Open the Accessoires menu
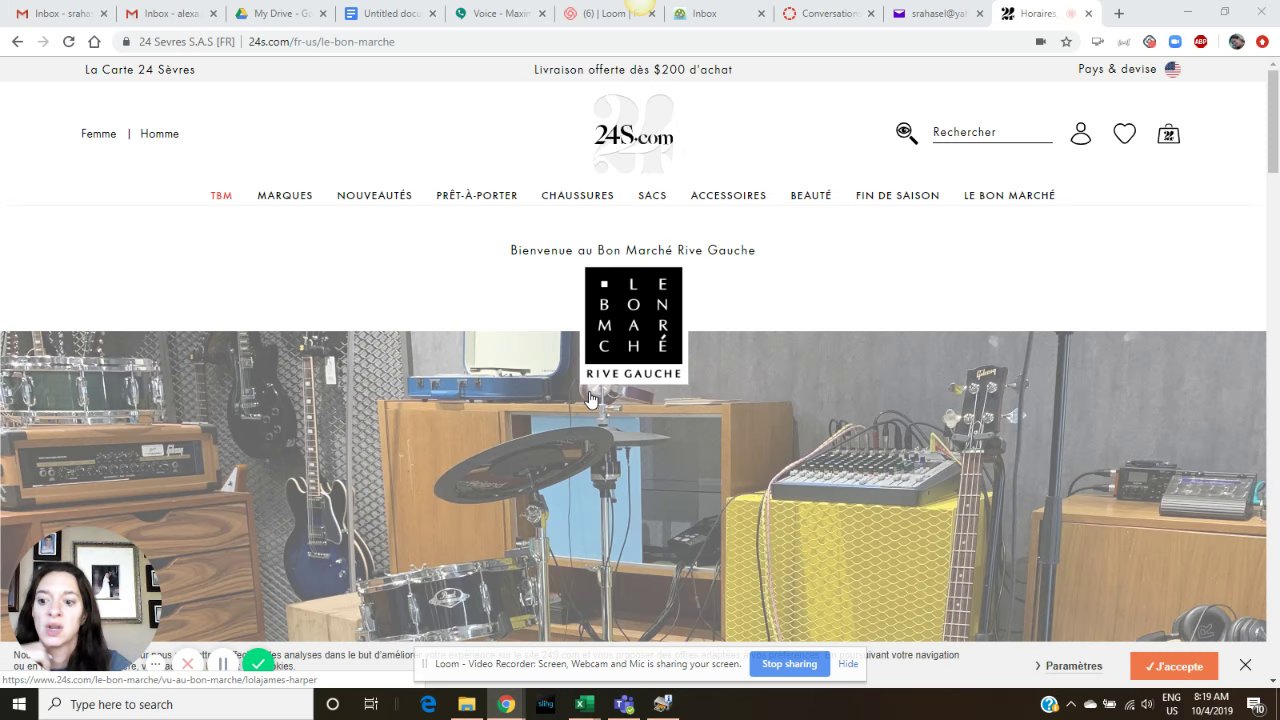The height and width of the screenshot is (720, 1280). (728, 196)
